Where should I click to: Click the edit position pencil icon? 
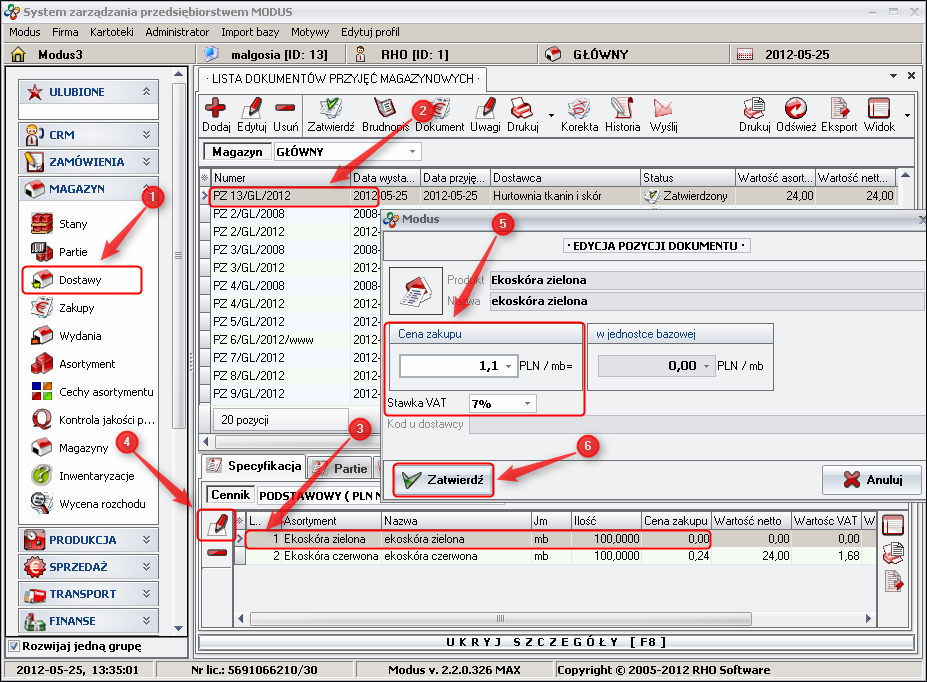(217, 522)
